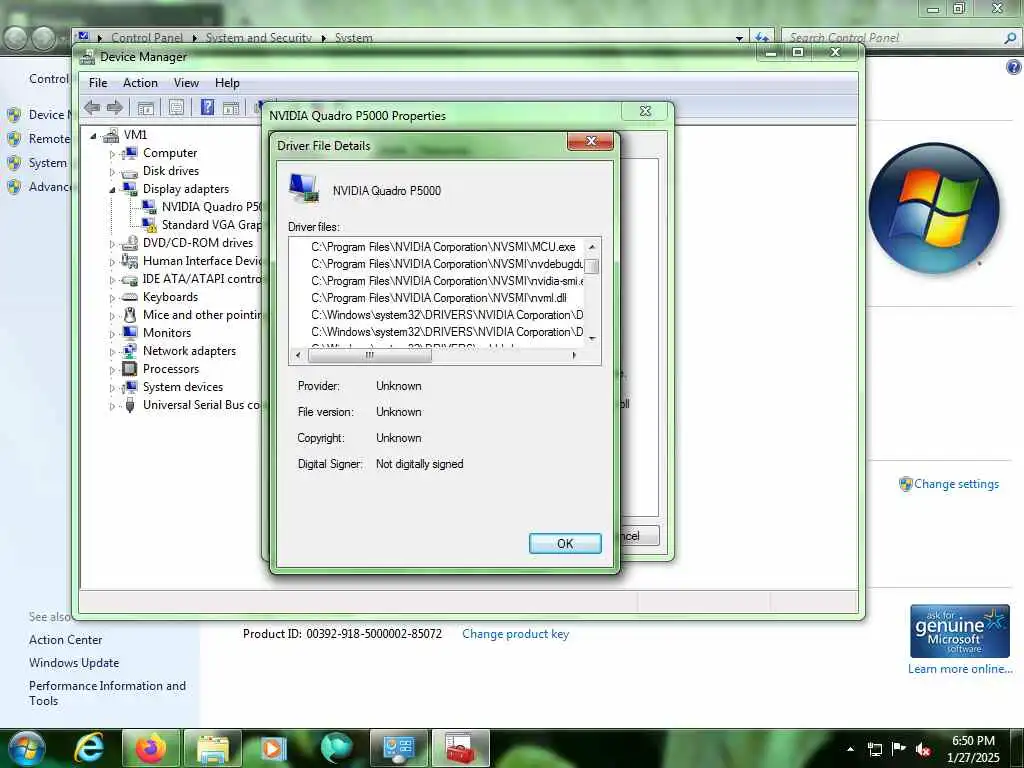
Task: Click the muted volume tray icon
Action: tap(923, 749)
